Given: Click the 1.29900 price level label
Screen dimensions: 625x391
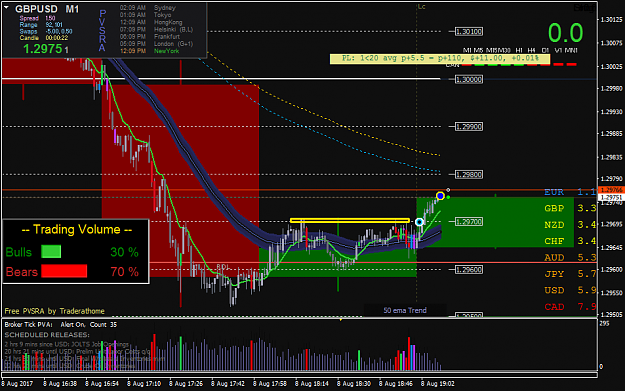Looking at the screenshot, I should coord(469,127).
